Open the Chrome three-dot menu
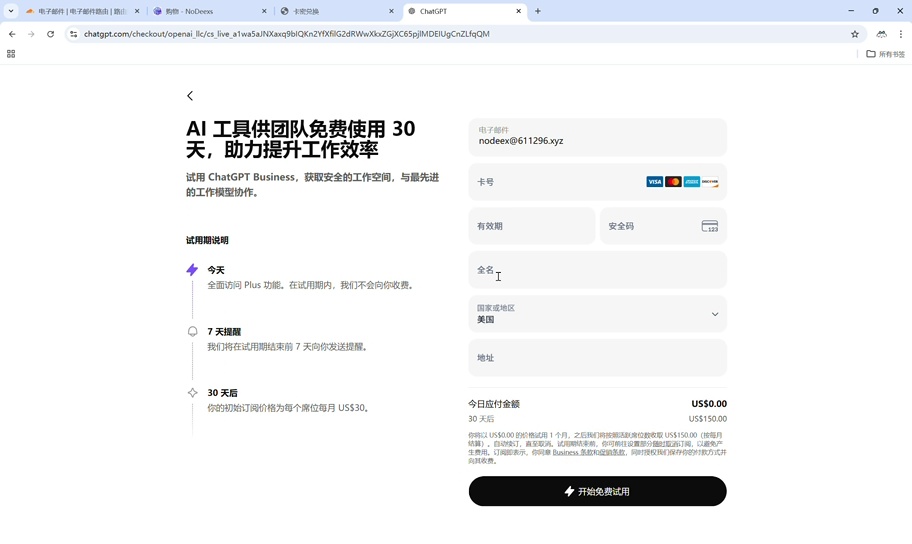This screenshot has height=544, width=912. [x=901, y=34]
